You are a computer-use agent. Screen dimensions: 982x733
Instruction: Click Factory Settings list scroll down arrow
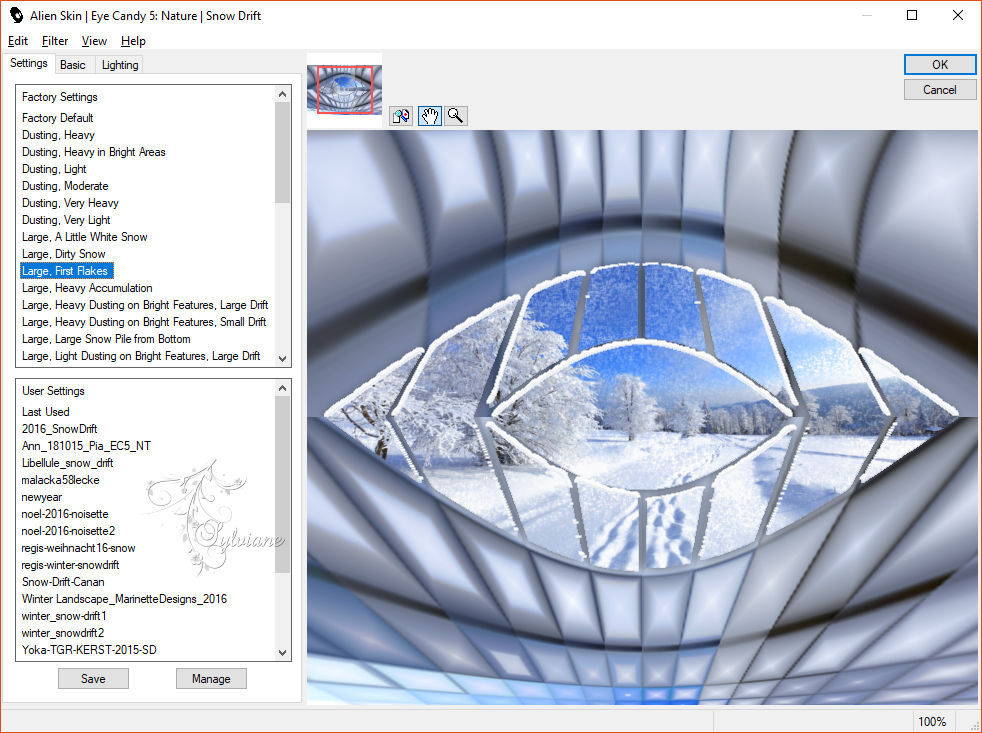click(x=282, y=359)
